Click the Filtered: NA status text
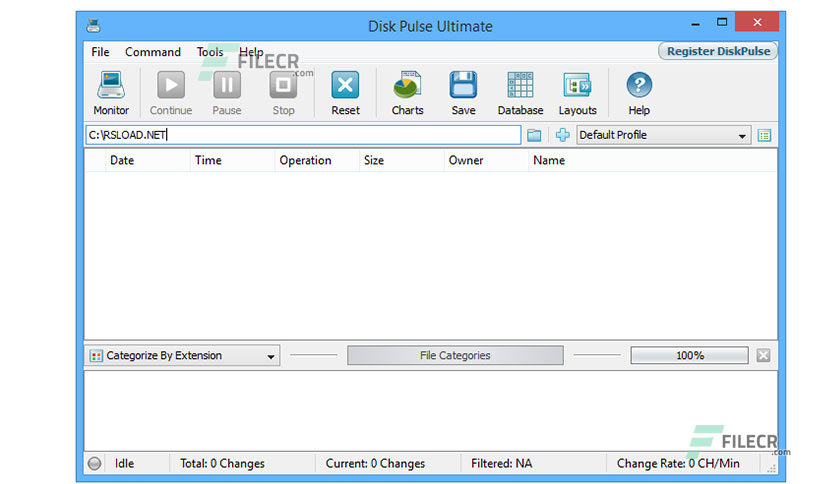Screen dimensions: 836x484 pyautogui.click(x=502, y=464)
